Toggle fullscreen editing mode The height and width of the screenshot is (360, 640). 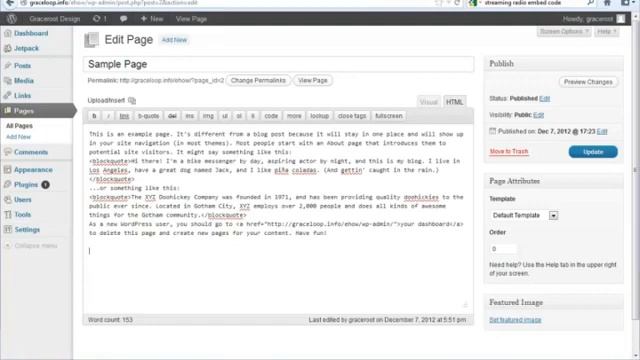tap(389, 116)
